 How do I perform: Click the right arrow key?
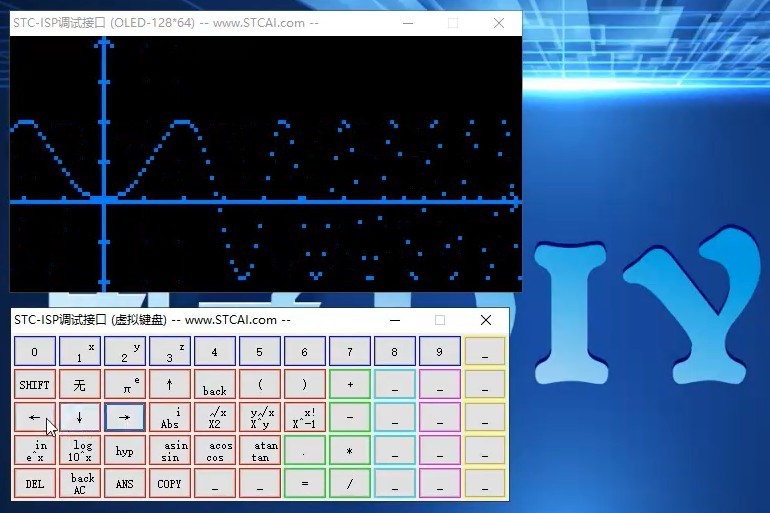click(x=125, y=417)
